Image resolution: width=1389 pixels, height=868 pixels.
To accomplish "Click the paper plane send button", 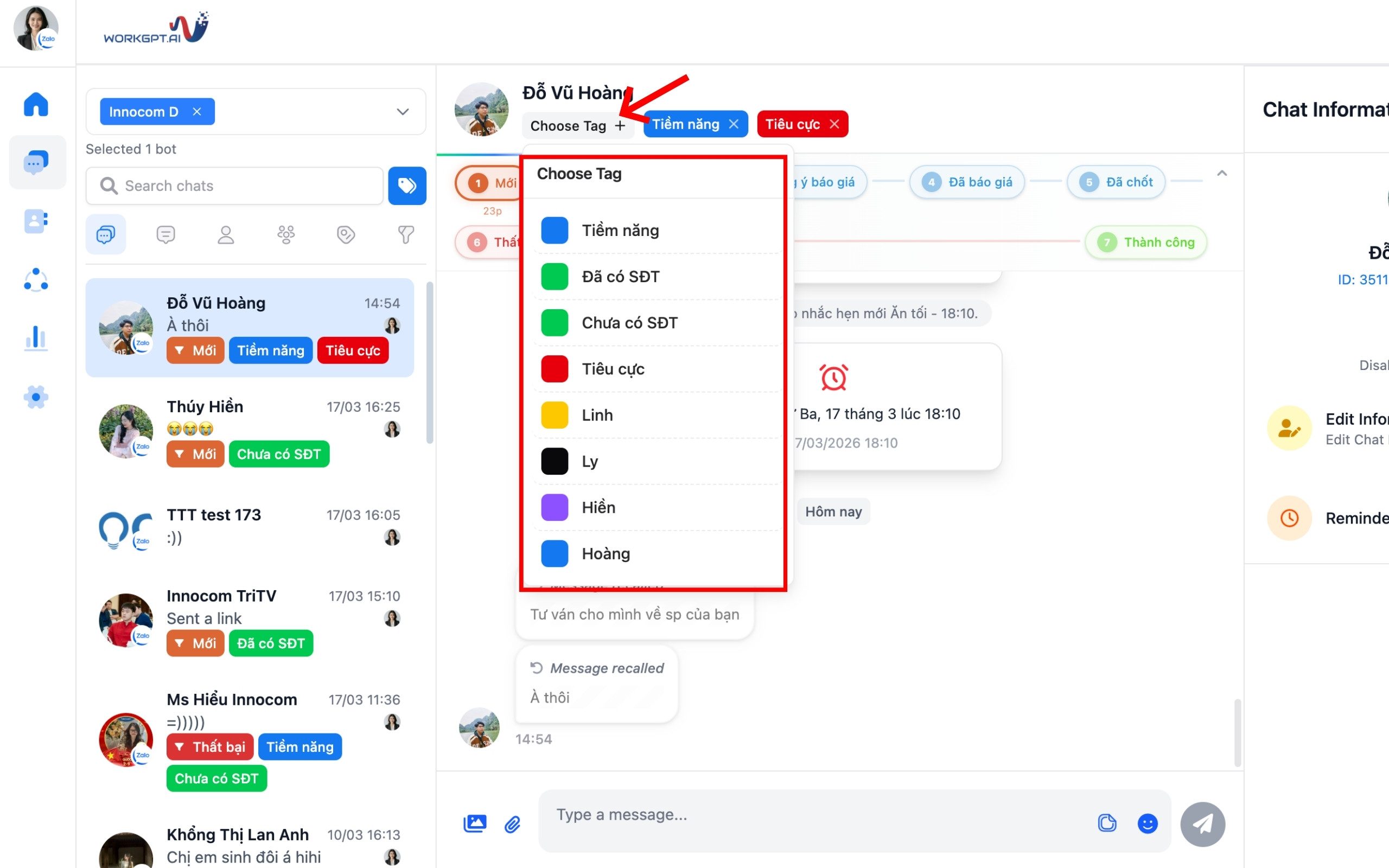I will pos(1202,824).
